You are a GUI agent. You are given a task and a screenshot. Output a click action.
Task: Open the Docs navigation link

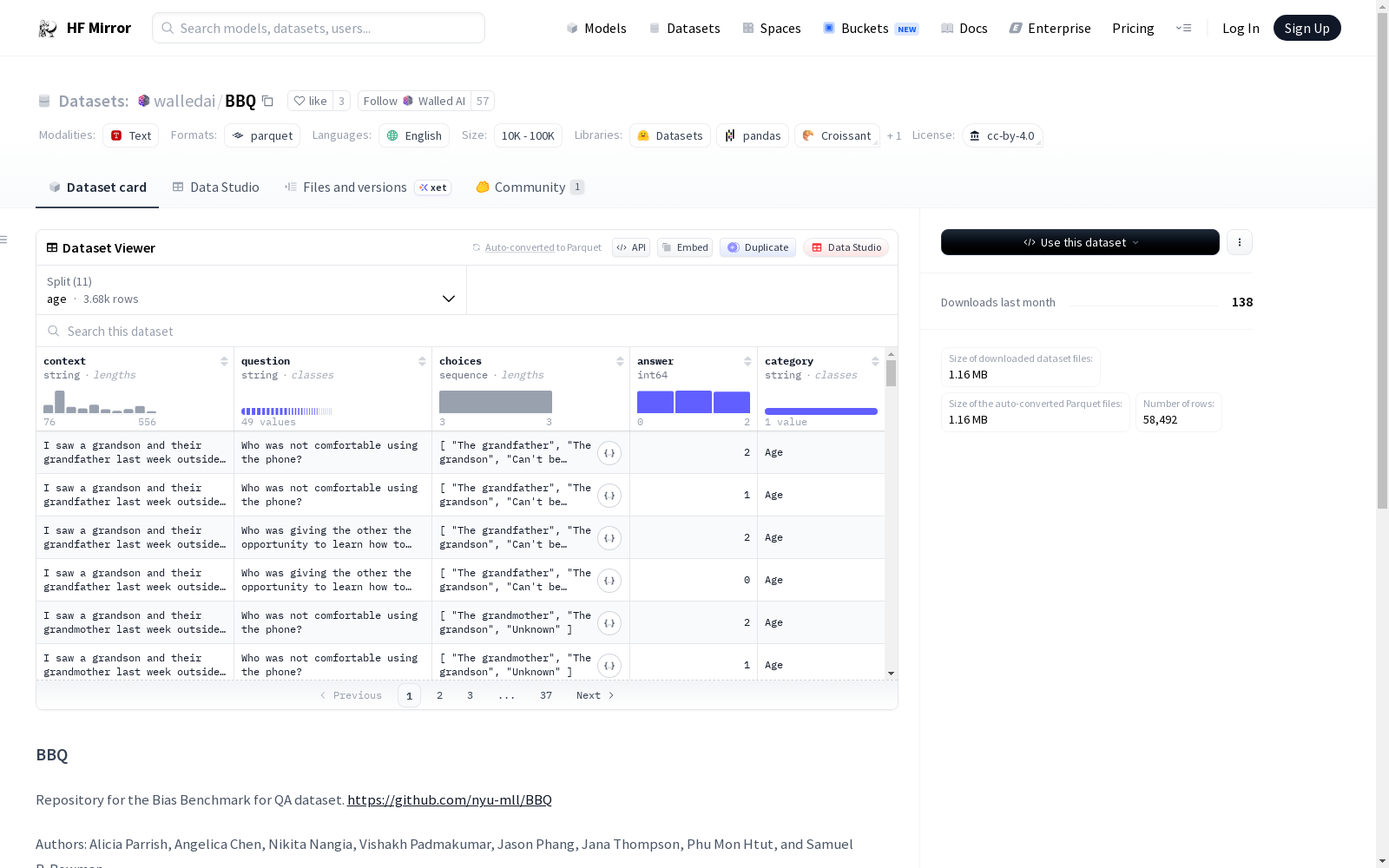pyautogui.click(x=964, y=28)
